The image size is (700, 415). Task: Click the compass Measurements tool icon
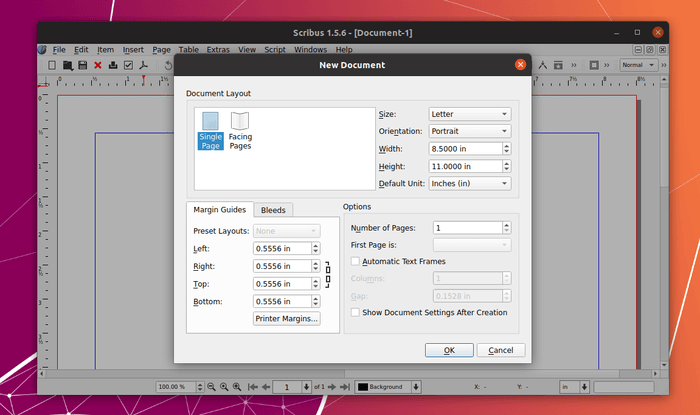tap(542, 65)
